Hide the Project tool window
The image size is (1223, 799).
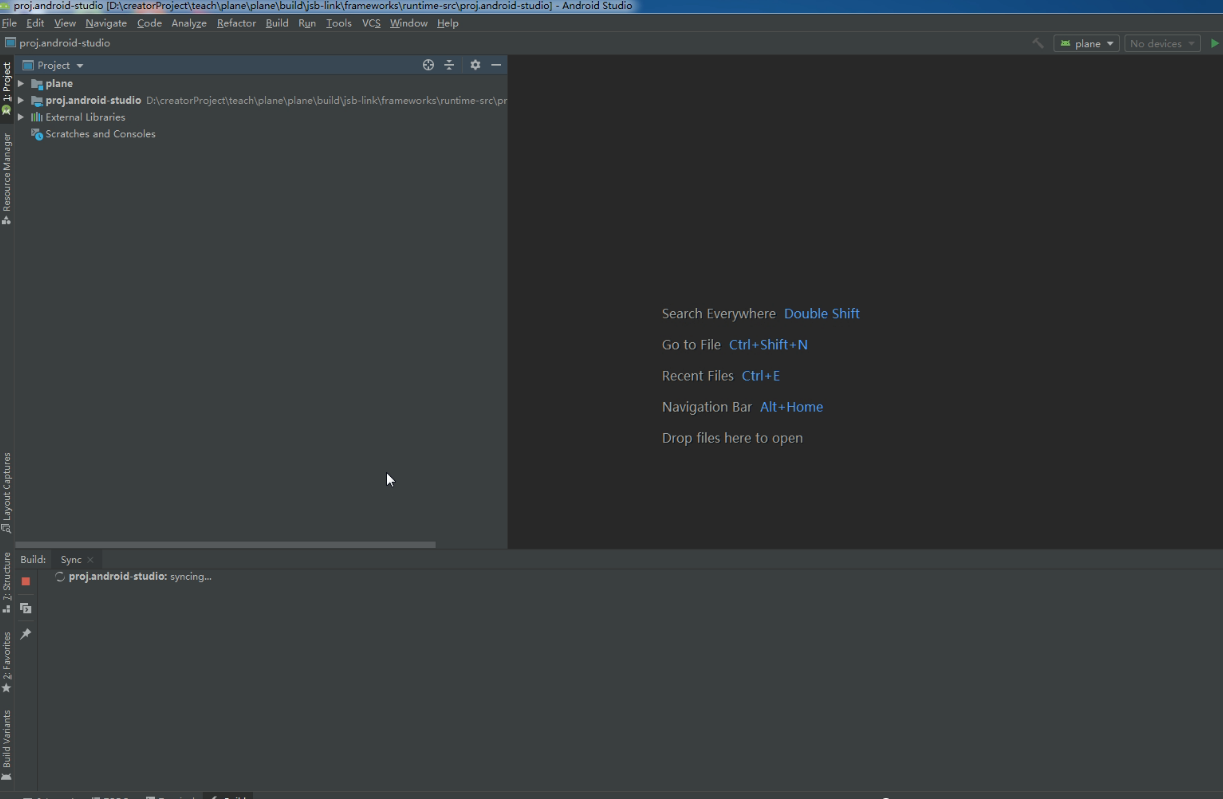click(496, 65)
